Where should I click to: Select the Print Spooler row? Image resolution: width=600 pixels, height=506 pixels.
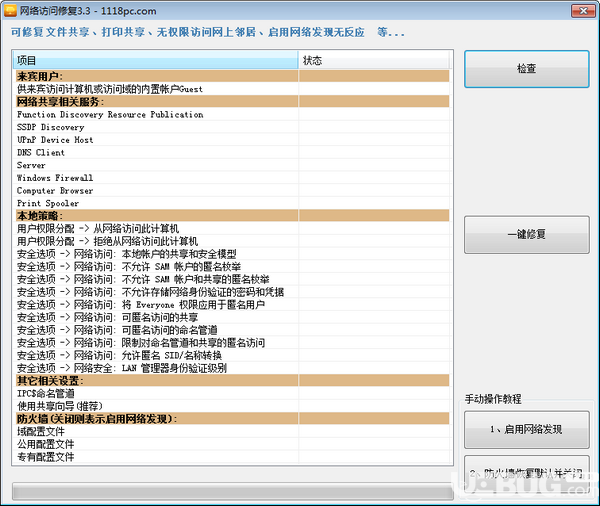coord(232,203)
